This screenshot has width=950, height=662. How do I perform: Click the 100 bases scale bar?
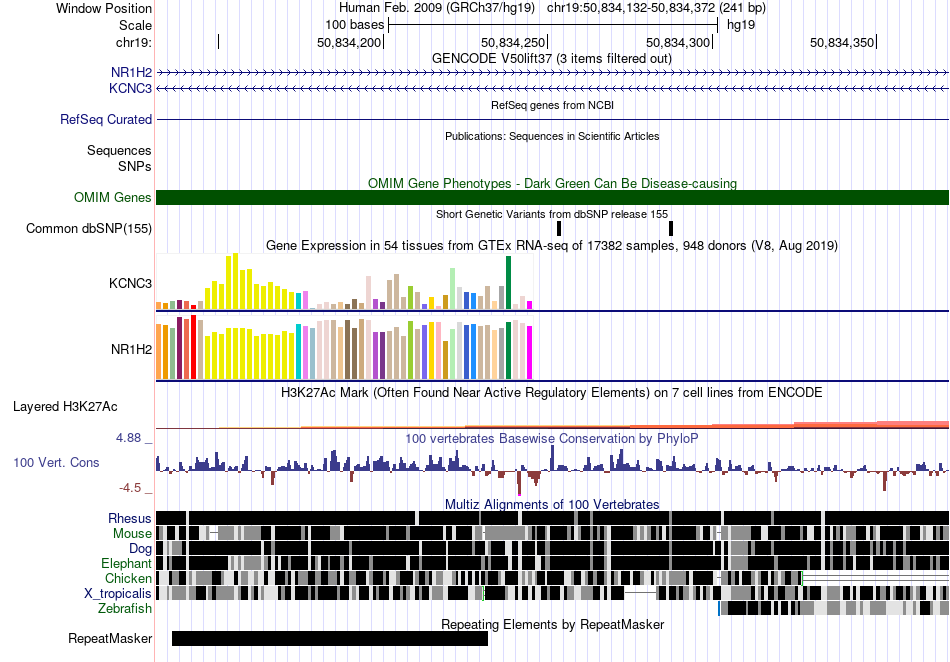click(x=553, y=25)
